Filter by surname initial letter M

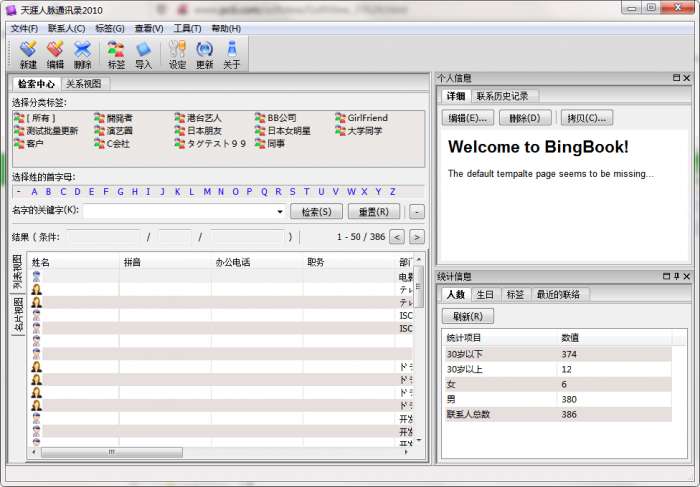click(x=207, y=192)
